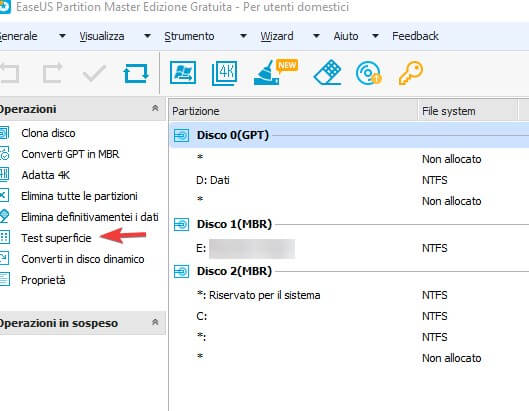
Task: Click the Elimina definitivamente i dati icon
Action: coord(5,217)
